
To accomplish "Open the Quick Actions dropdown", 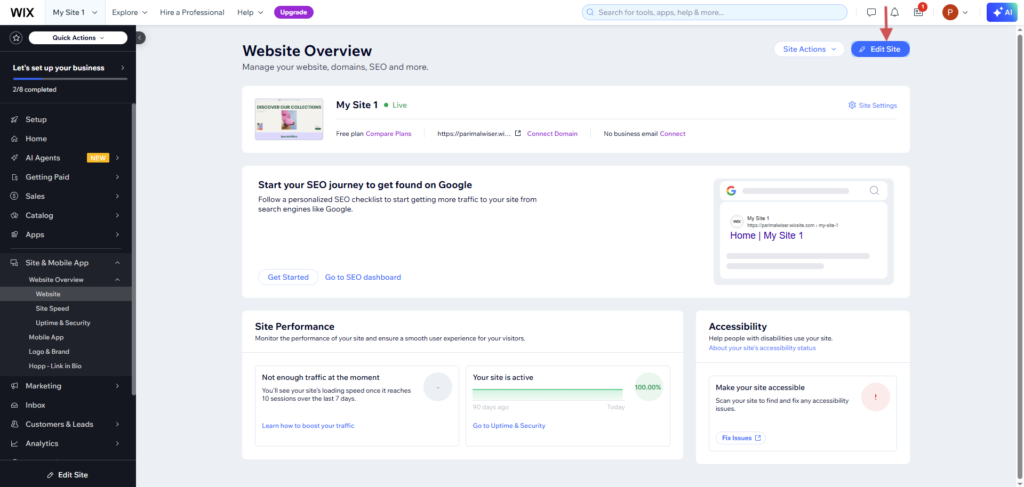I will (80, 37).
